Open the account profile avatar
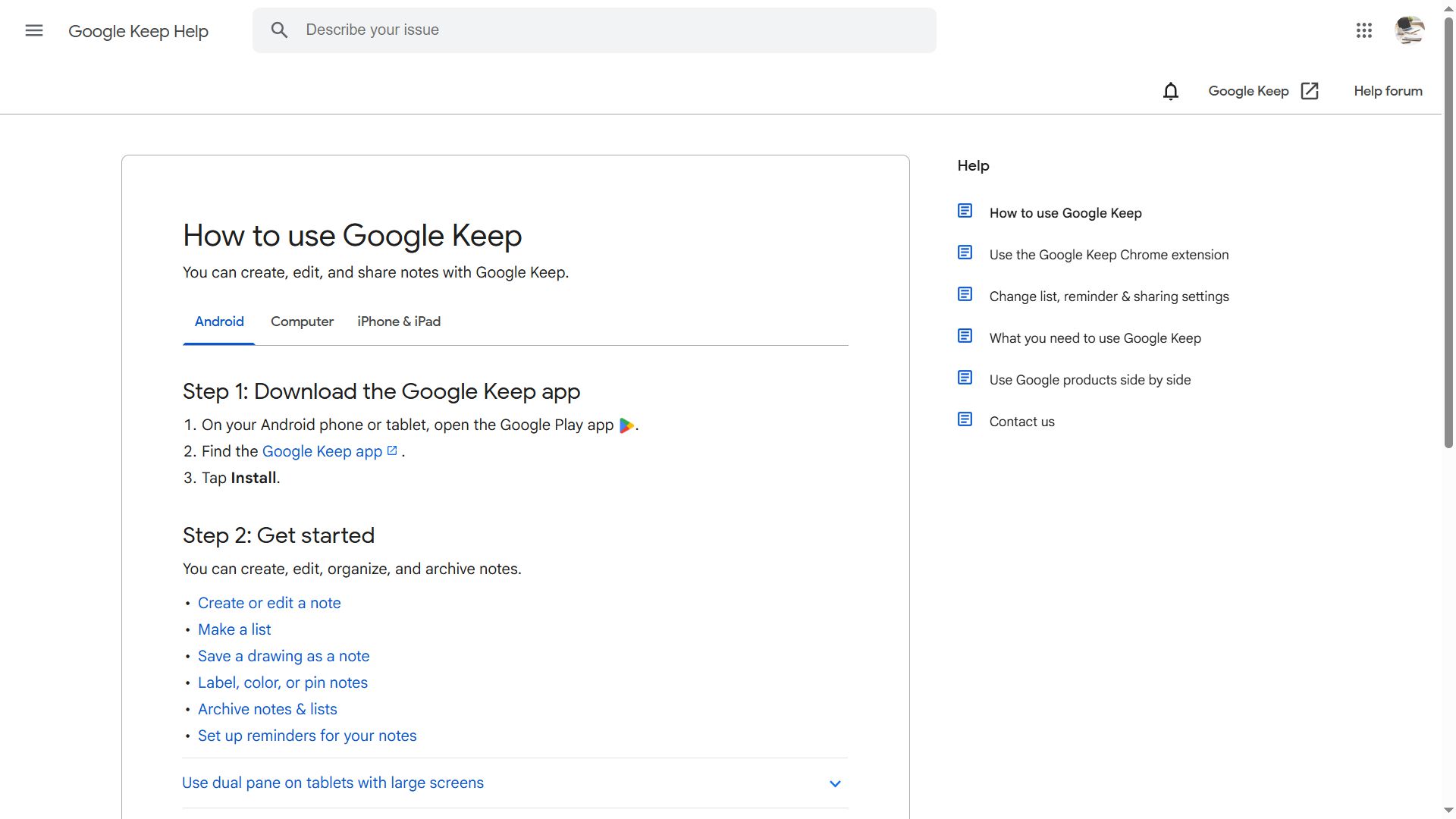Screen dimensions: 1456x819 [1409, 30]
